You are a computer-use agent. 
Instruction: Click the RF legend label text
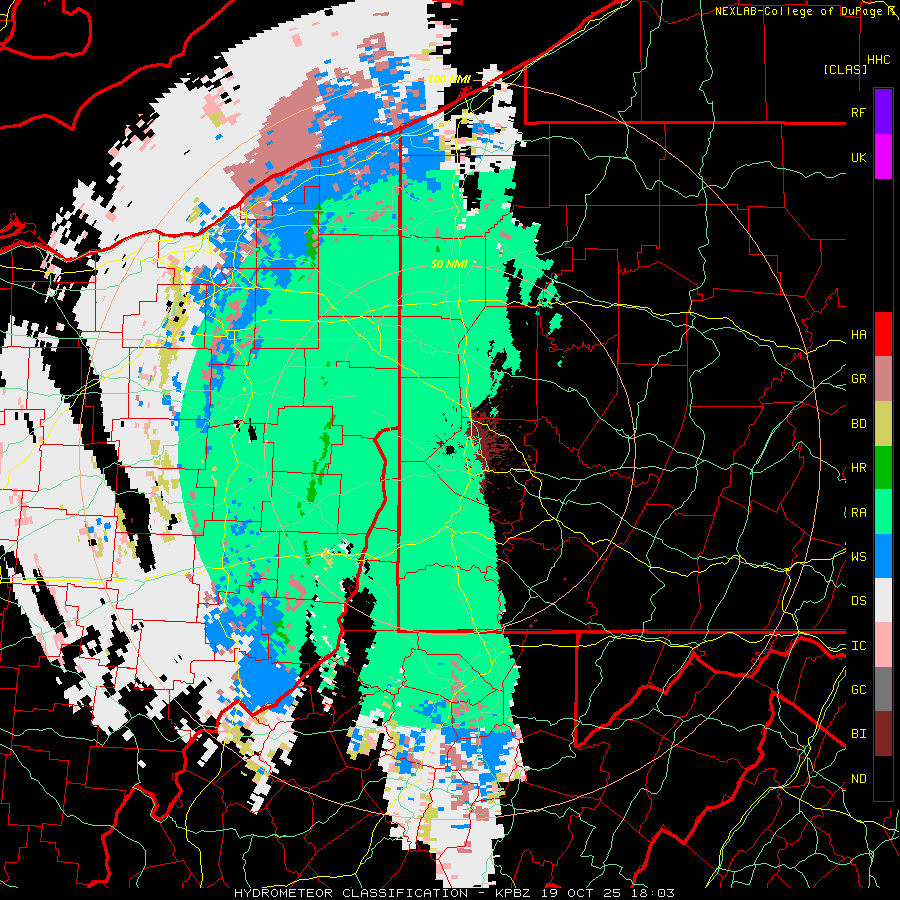coord(858,112)
